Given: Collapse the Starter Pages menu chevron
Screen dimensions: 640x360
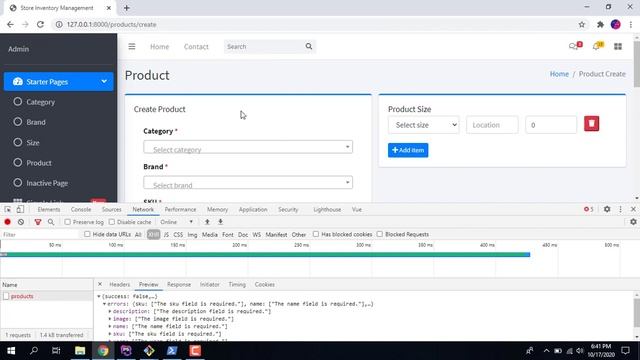Looking at the screenshot, I should point(104,82).
